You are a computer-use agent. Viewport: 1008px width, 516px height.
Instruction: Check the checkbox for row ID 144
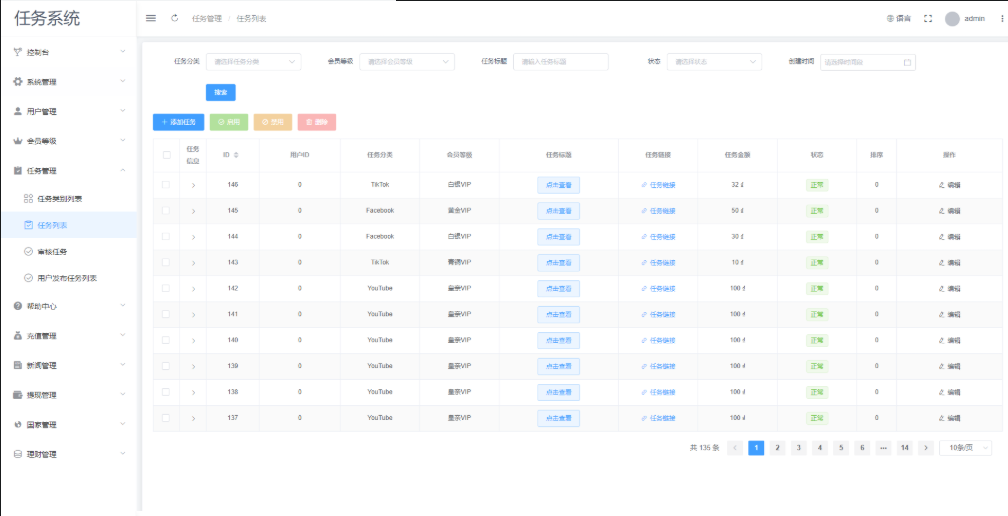(166, 236)
